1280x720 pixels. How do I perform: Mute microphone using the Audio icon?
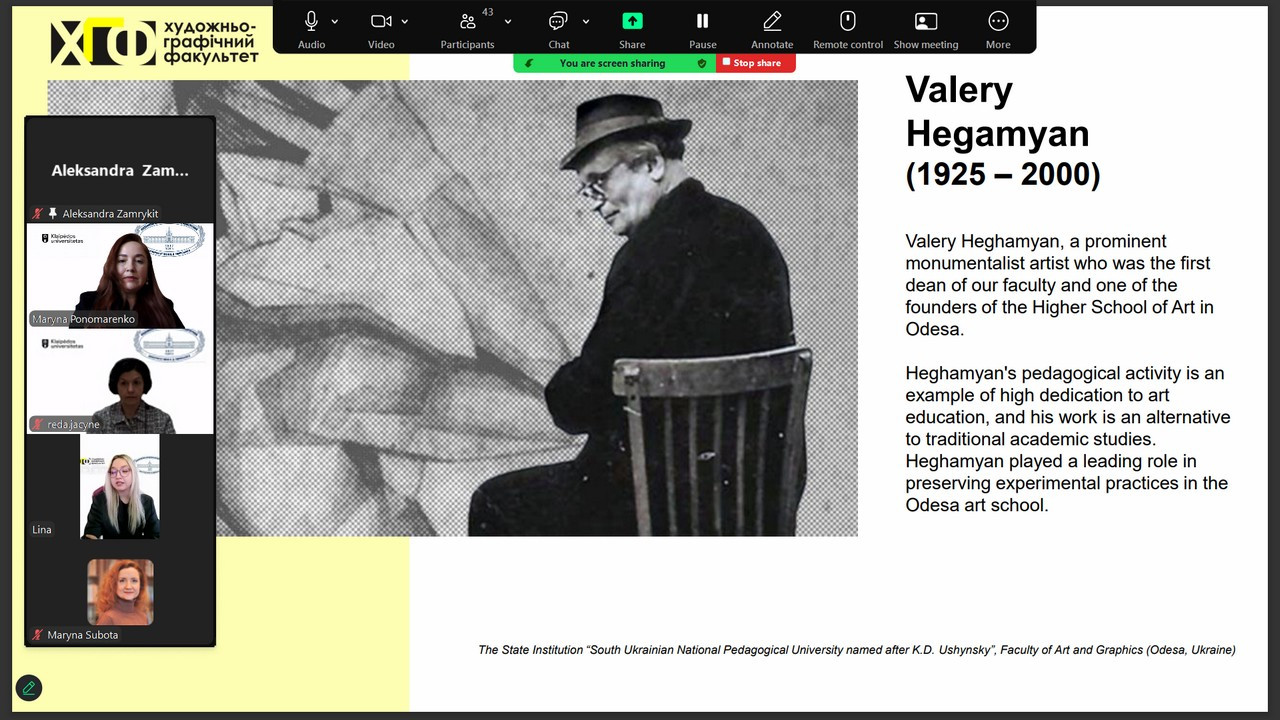pyautogui.click(x=311, y=21)
